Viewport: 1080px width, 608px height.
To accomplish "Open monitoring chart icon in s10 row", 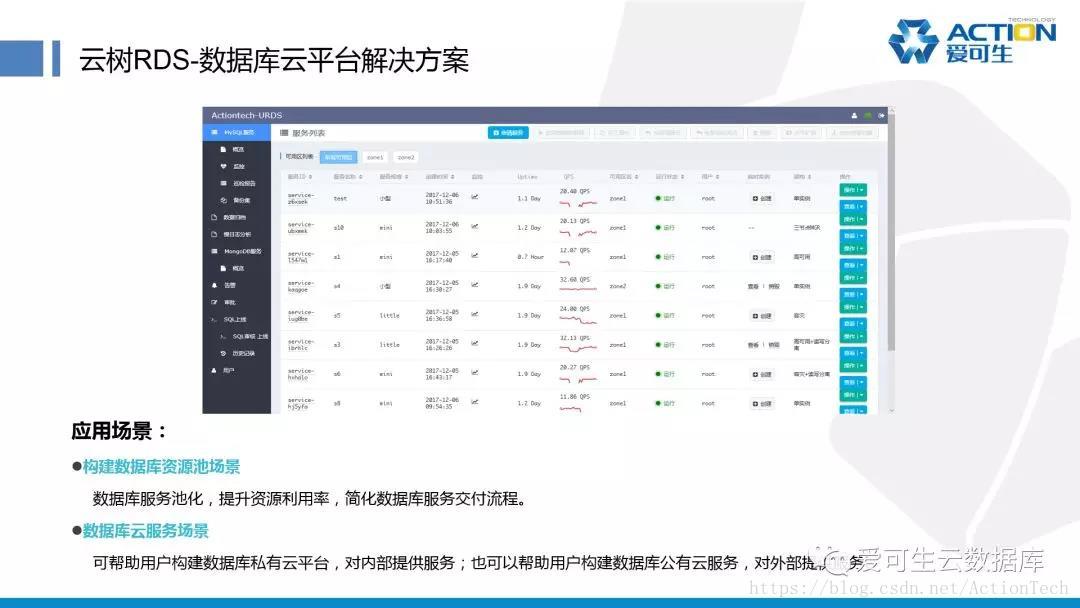I will click(475, 227).
